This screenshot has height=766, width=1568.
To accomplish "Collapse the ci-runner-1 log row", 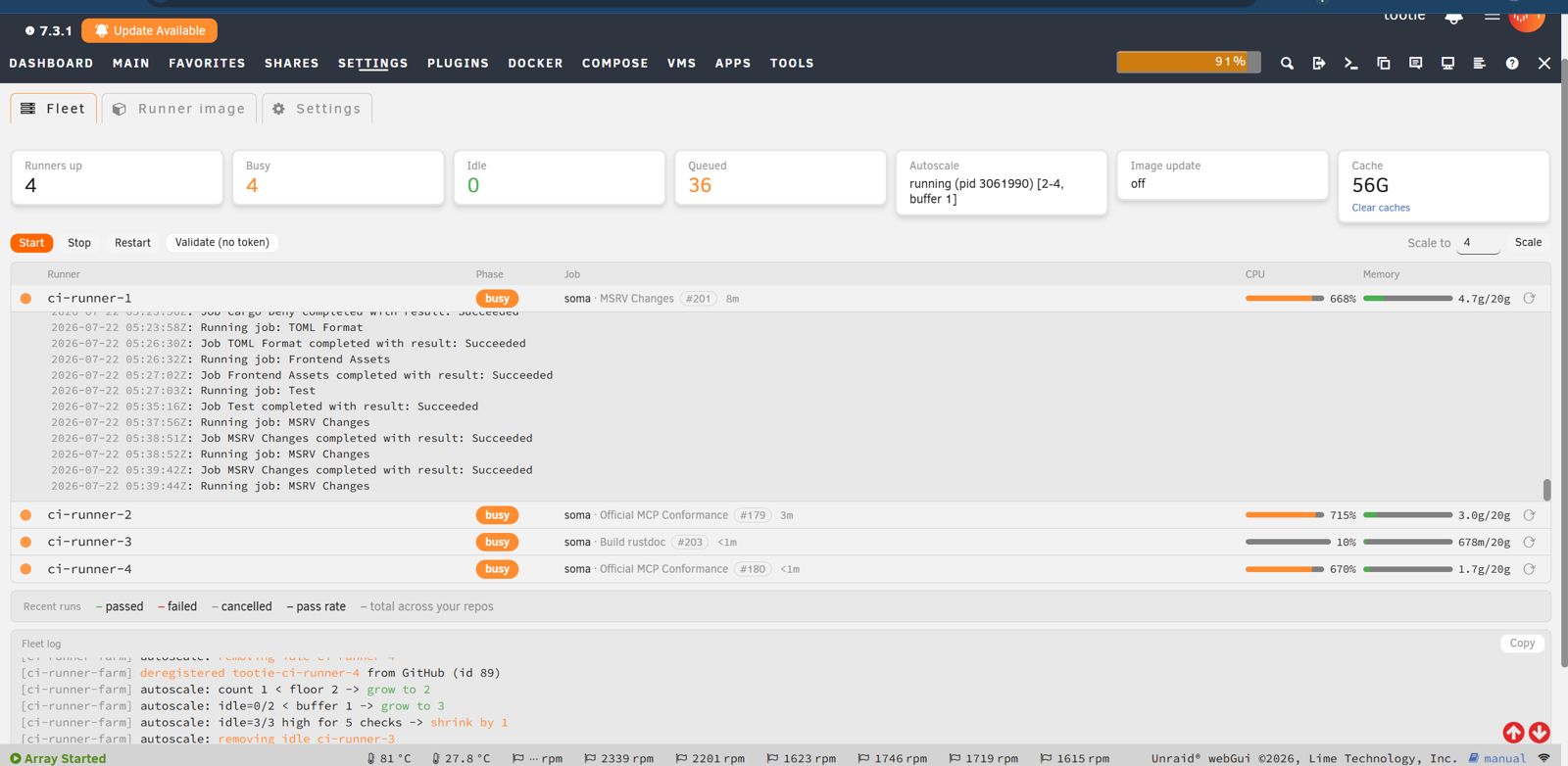I will 780,298.
